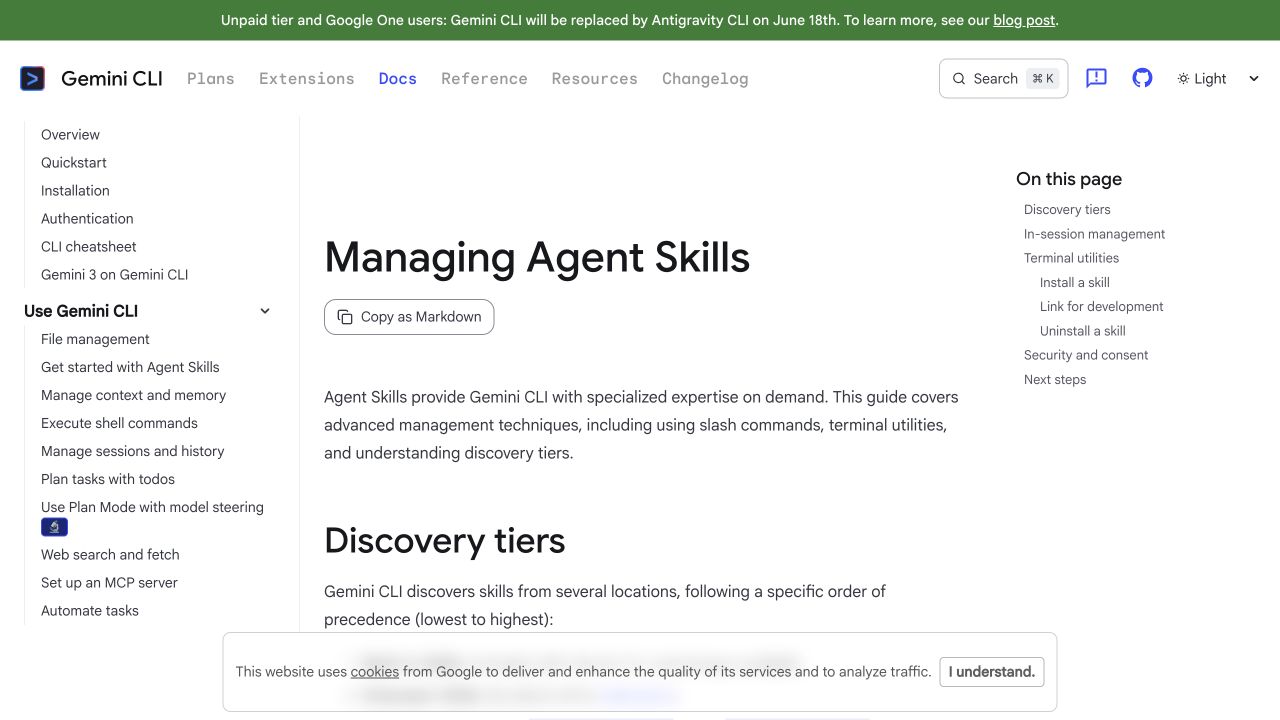Open Quickstart in the sidebar
This screenshot has height=720, width=1280.
(74, 163)
